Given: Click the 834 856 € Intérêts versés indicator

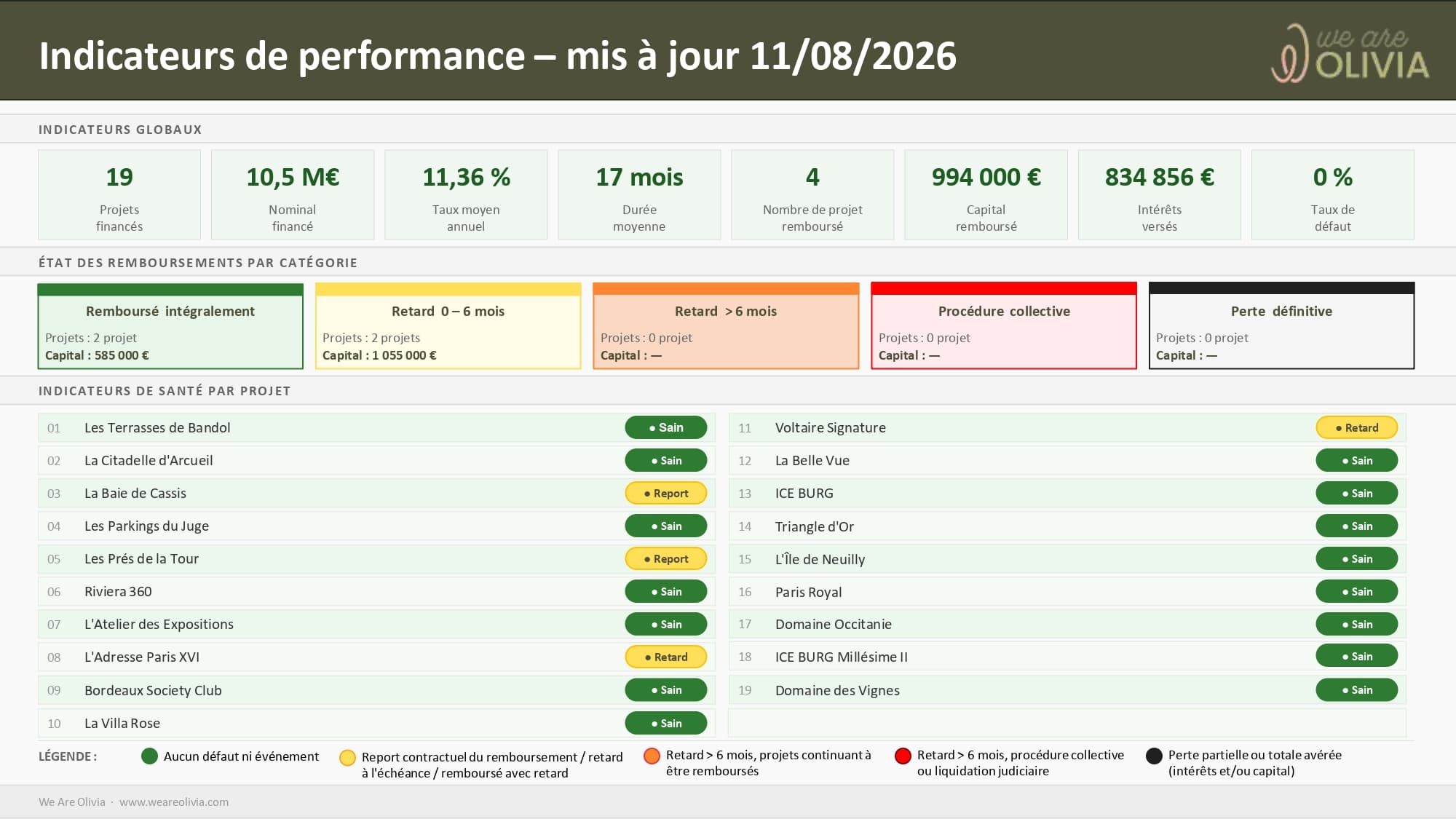Looking at the screenshot, I should (x=1160, y=195).
